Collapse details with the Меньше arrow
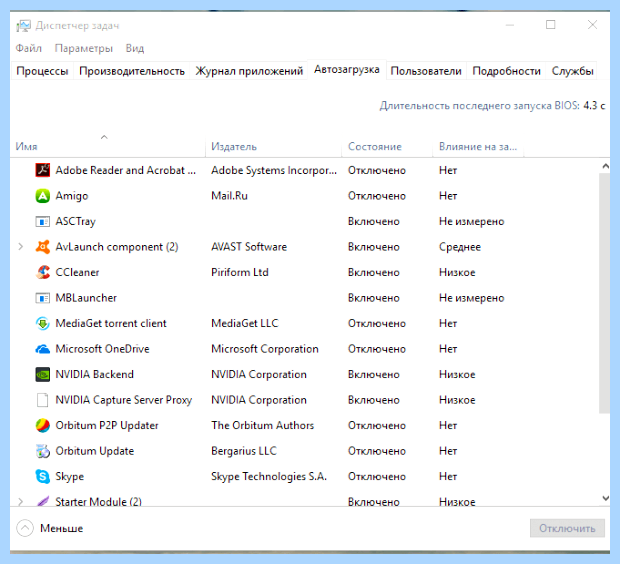This screenshot has height=564, width=620. point(25,528)
